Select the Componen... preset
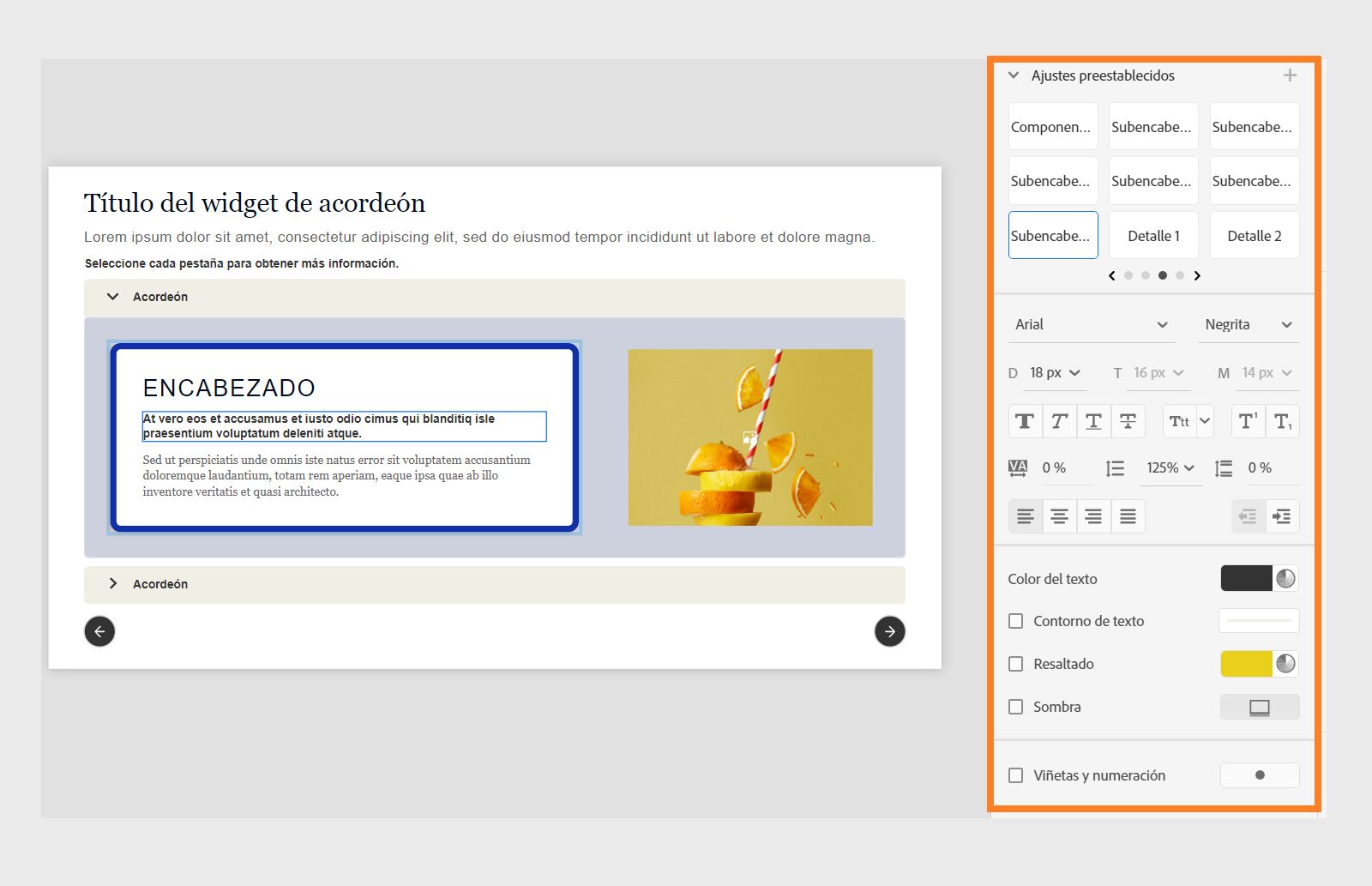Image resolution: width=1372 pixels, height=886 pixels. click(1053, 127)
